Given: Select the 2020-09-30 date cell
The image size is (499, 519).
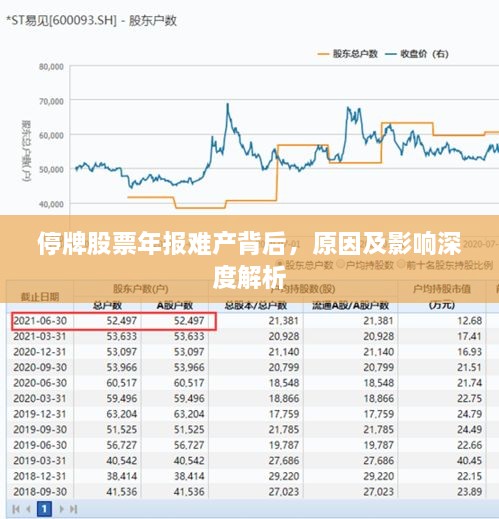Looking at the screenshot, I should coord(40,367).
